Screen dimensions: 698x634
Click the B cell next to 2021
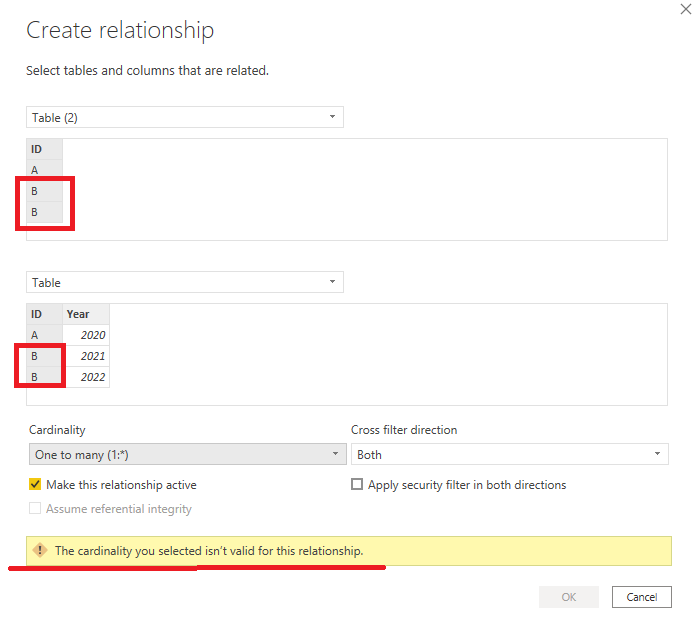click(45, 356)
